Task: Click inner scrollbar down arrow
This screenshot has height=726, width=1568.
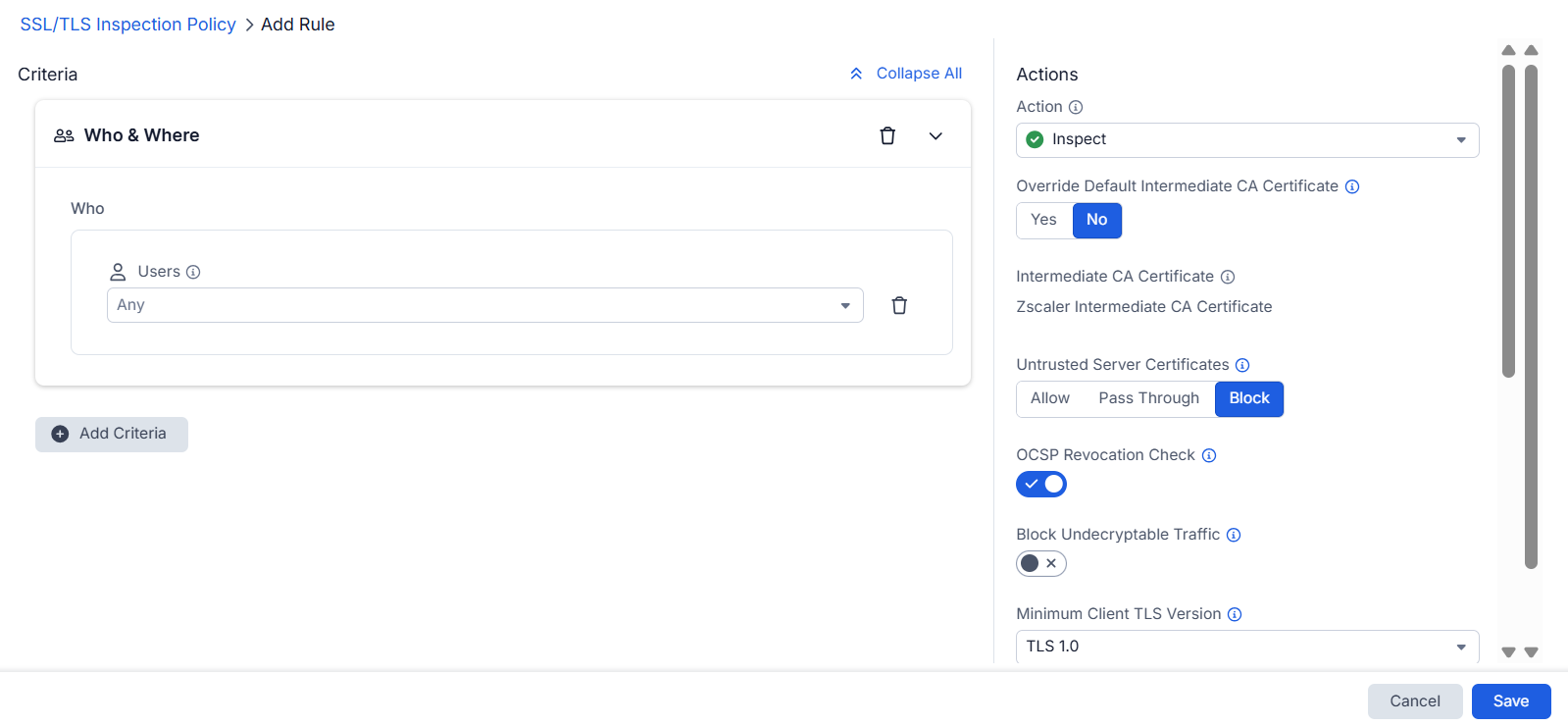Action: click(x=1509, y=652)
